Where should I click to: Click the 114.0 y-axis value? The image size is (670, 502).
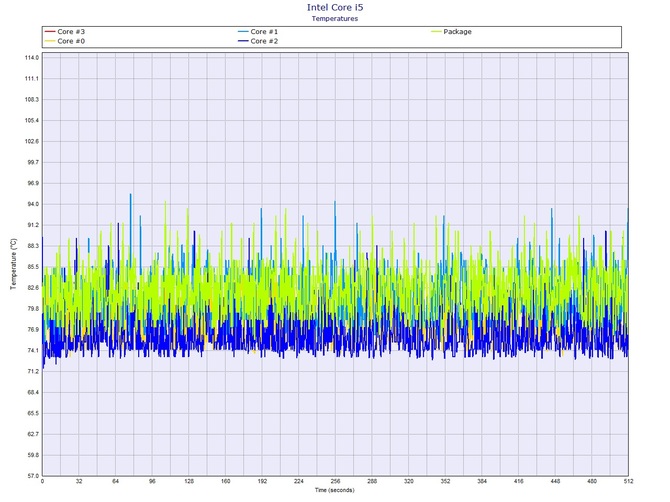(33, 58)
